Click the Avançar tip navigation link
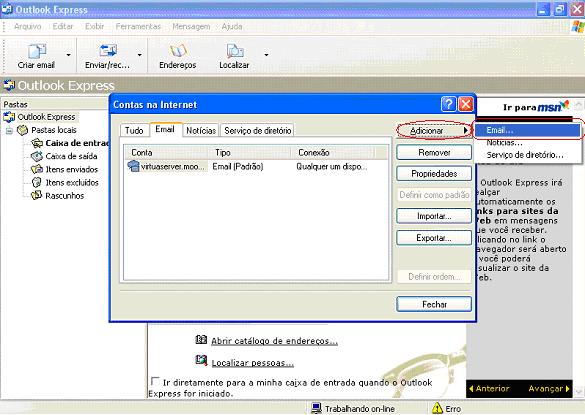Viewport: 585px width, 415px height. [549, 389]
